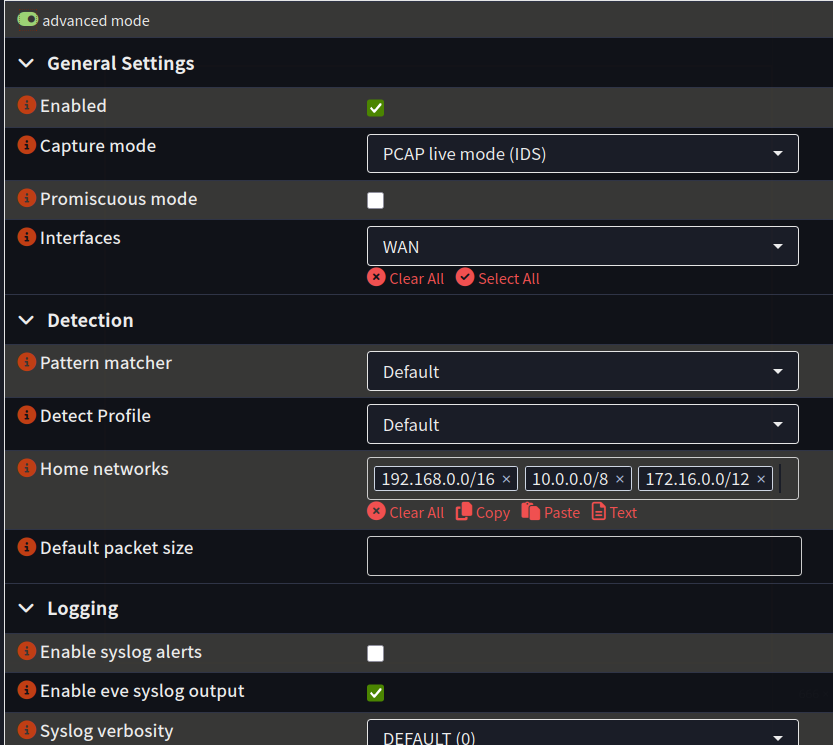Viewport: 833px width, 745px height.
Task: Show help info for Home networks
Action: pos(27,468)
